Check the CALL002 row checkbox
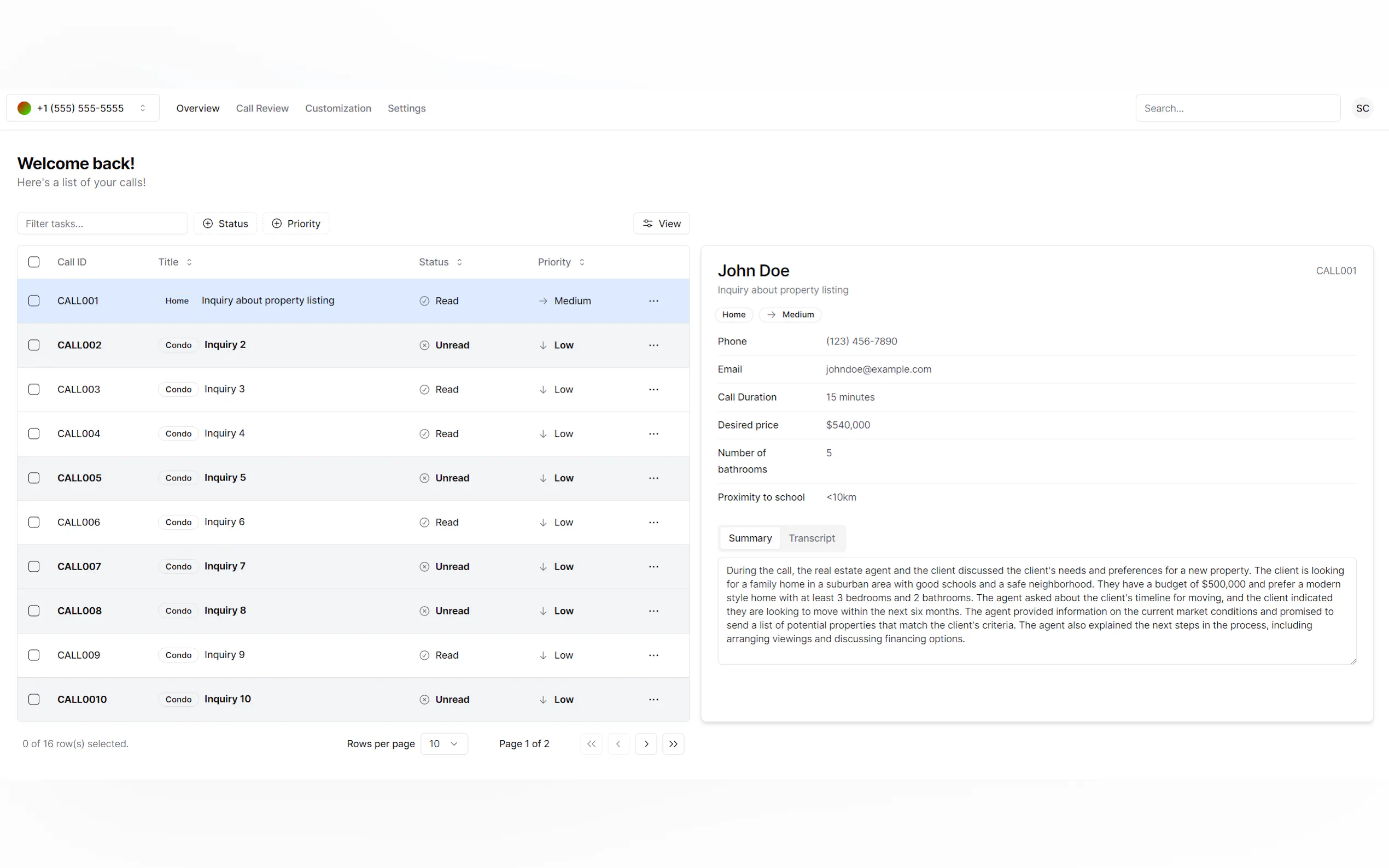 click(34, 345)
